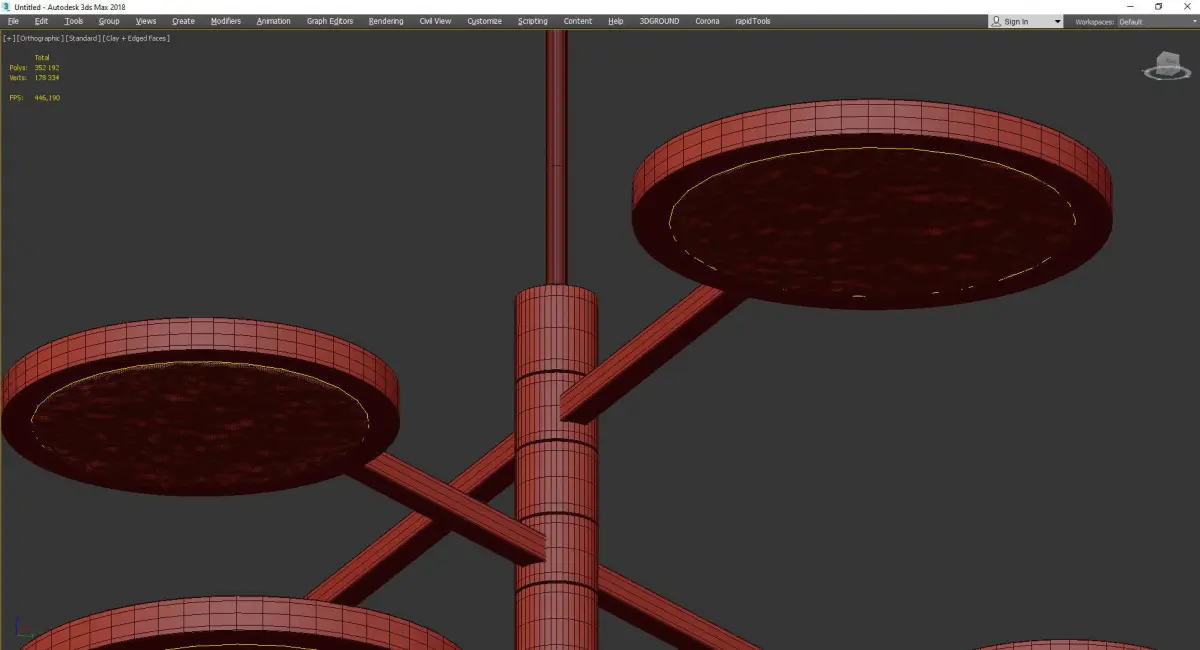Click the Polys count statistic text
Screen dimensions: 1200x650
coord(34,67)
